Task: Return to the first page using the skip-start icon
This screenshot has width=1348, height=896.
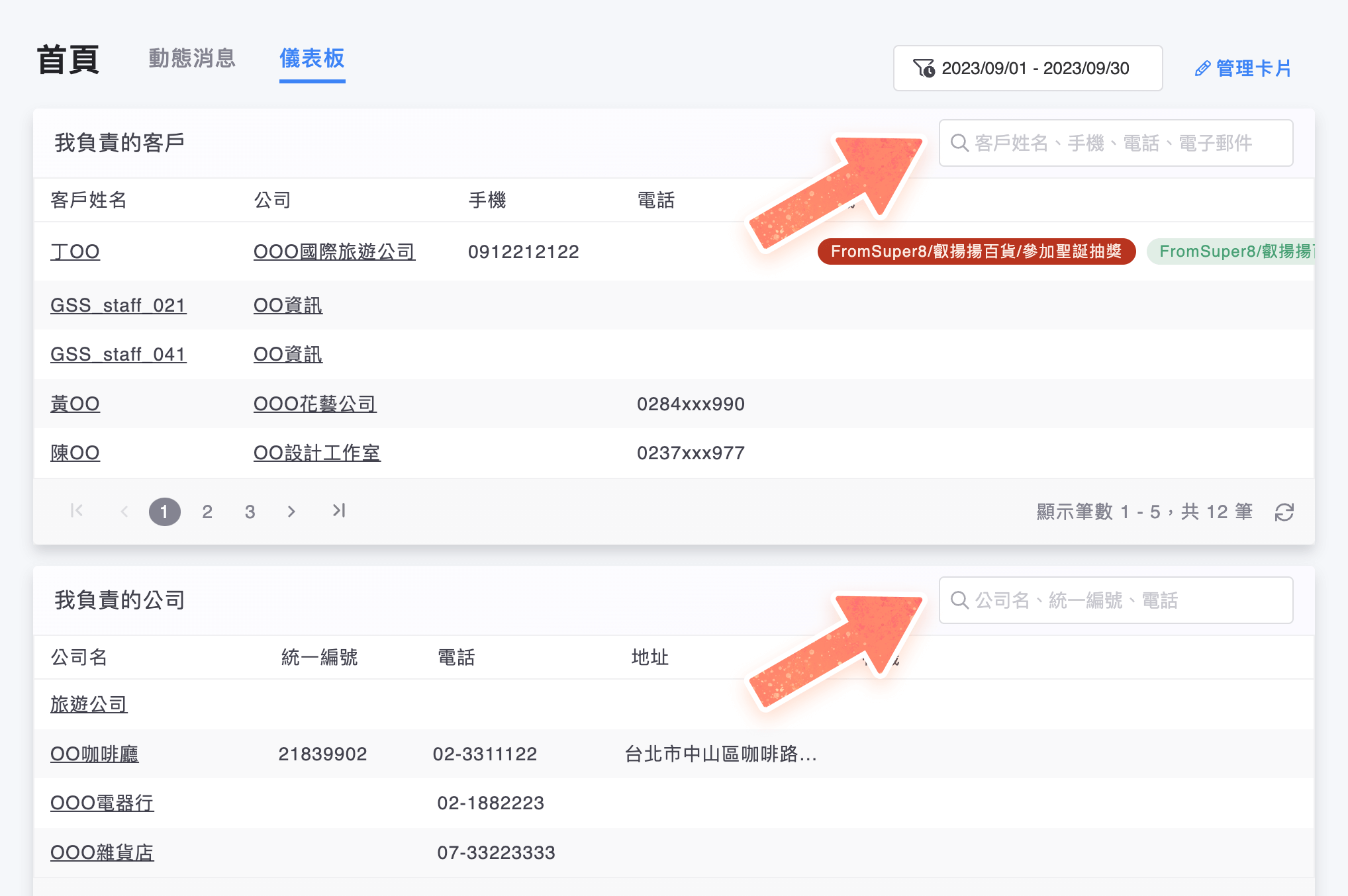Action: pyautogui.click(x=77, y=511)
